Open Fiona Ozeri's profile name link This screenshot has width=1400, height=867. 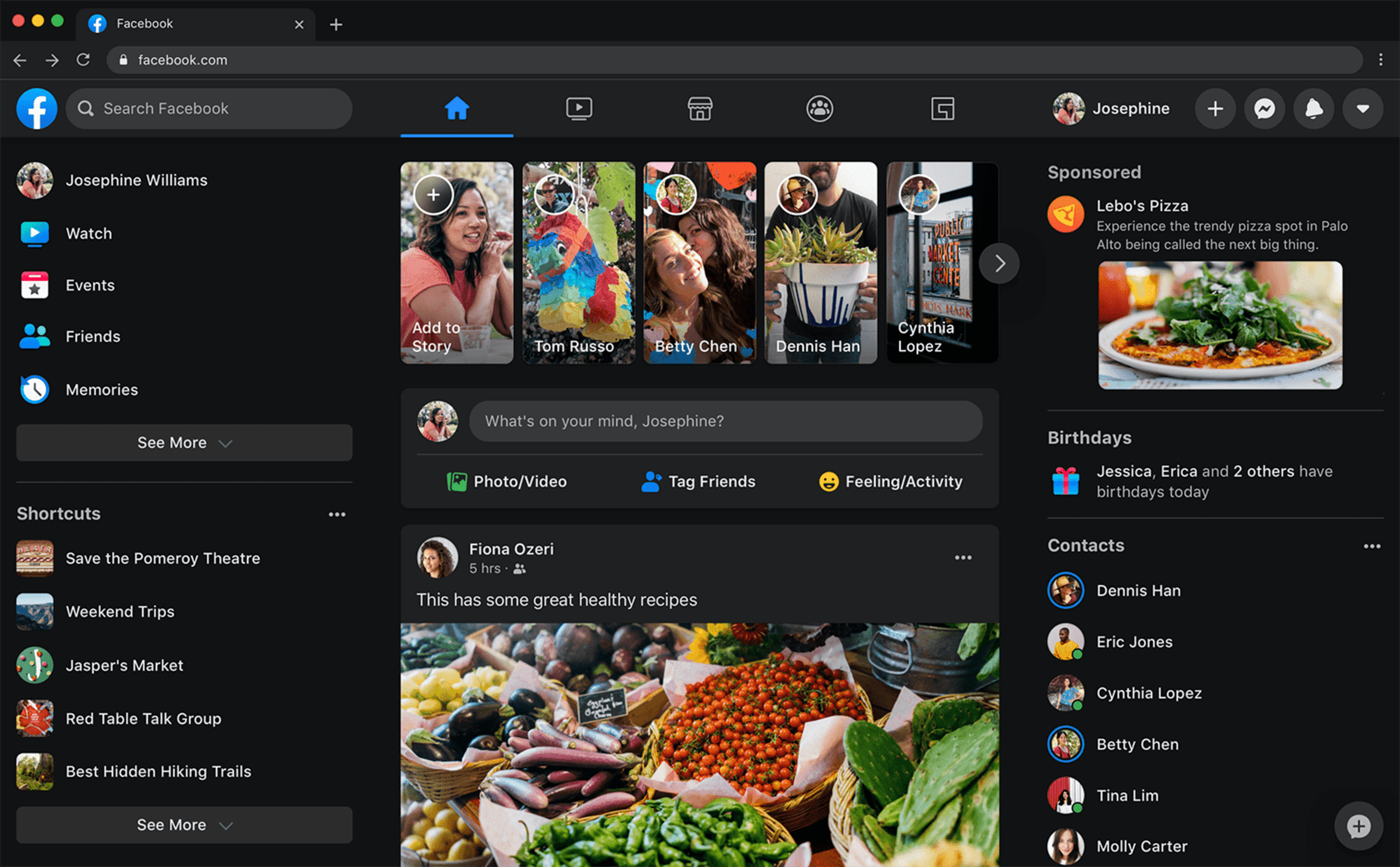coord(511,549)
